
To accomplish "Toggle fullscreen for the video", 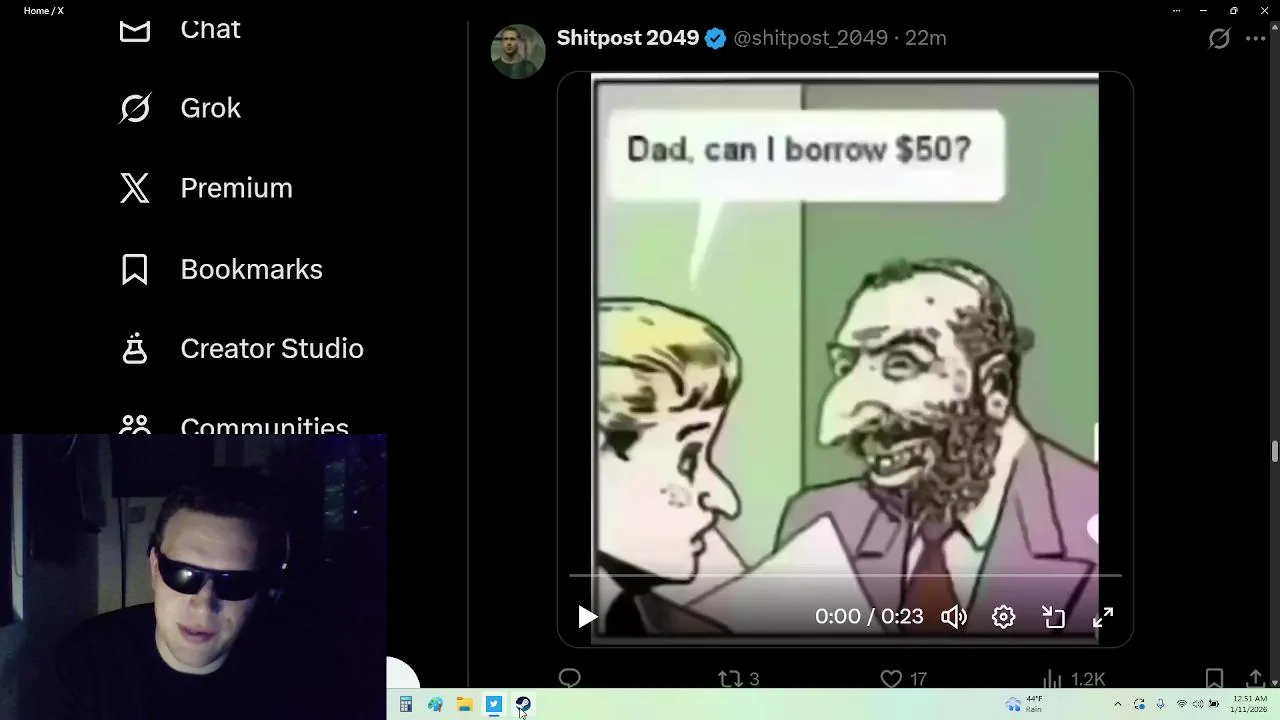I will (x=1103, y=617).
